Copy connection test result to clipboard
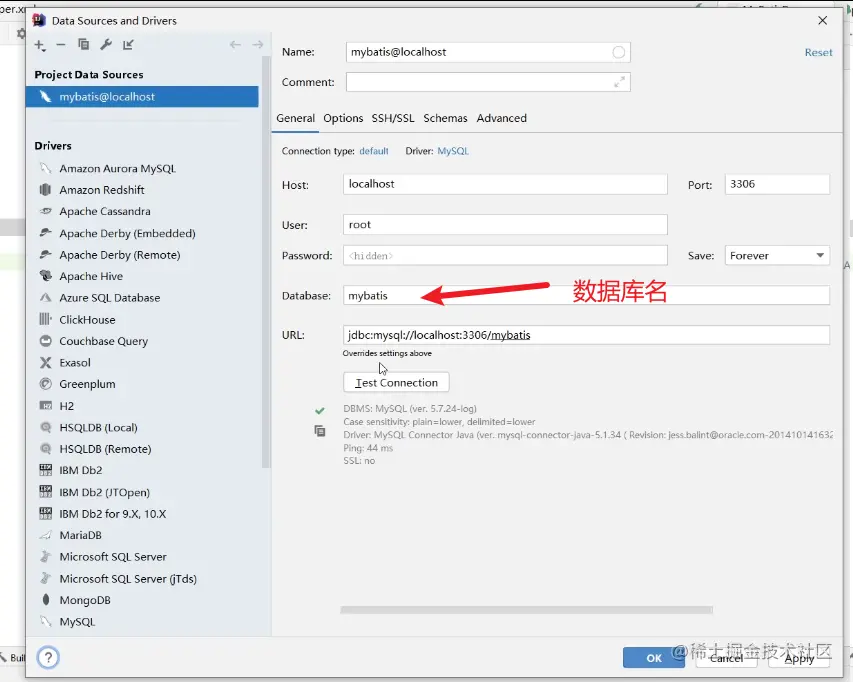This screenshot has height=682, width=853. [320, 431]
